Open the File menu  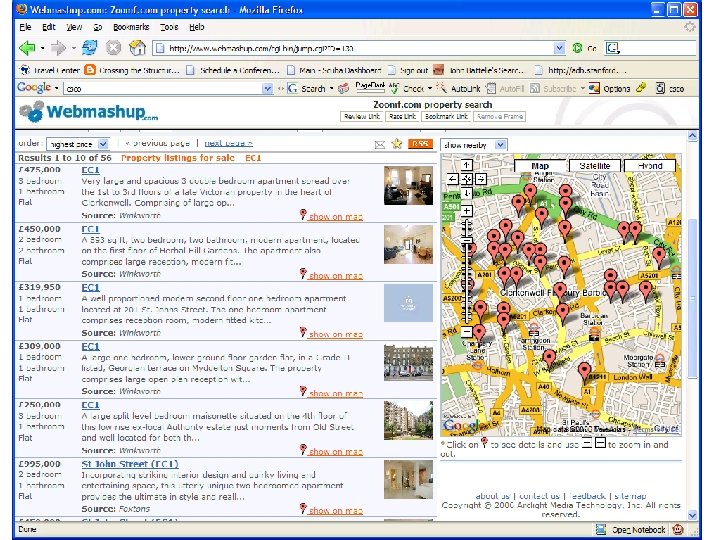point(25,27)
